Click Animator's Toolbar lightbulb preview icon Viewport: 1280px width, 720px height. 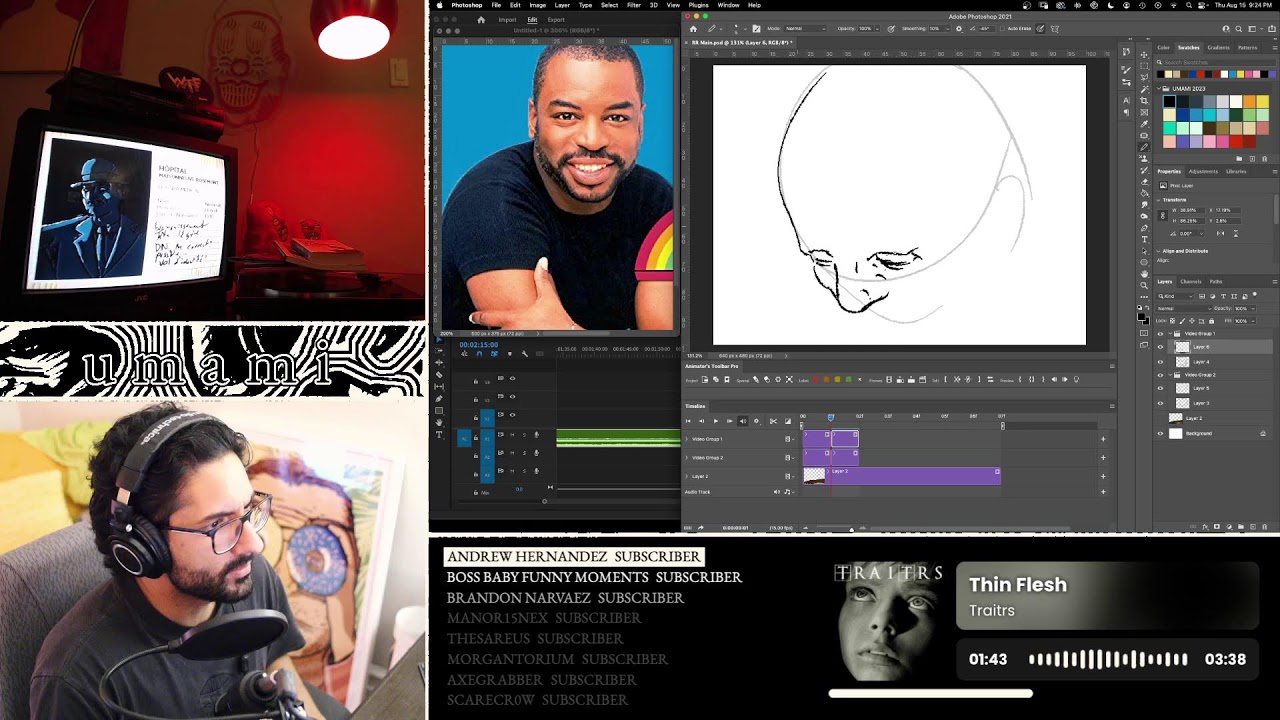pyautogui.click(x=1076, y=380)
